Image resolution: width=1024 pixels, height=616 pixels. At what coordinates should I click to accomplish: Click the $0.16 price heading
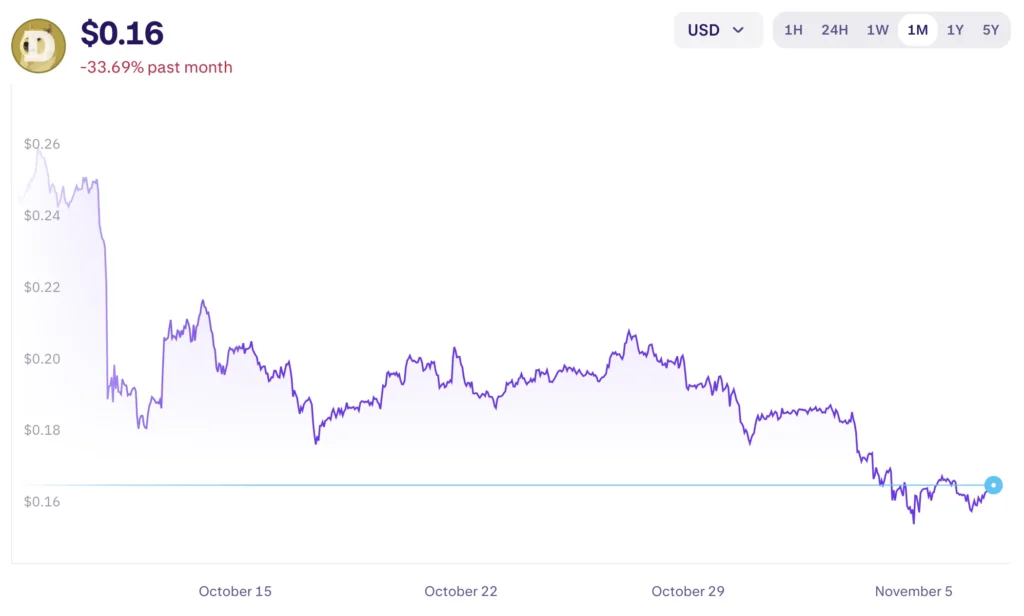(122, 33)
